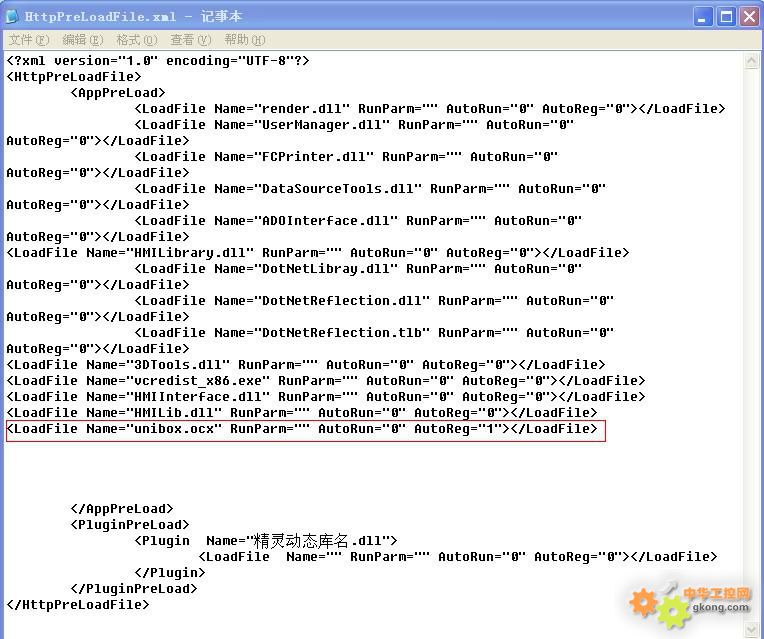764x639 pixels.
Task: Click the HMIInterface.dll LoadFile line
Action: pos(326,397)
